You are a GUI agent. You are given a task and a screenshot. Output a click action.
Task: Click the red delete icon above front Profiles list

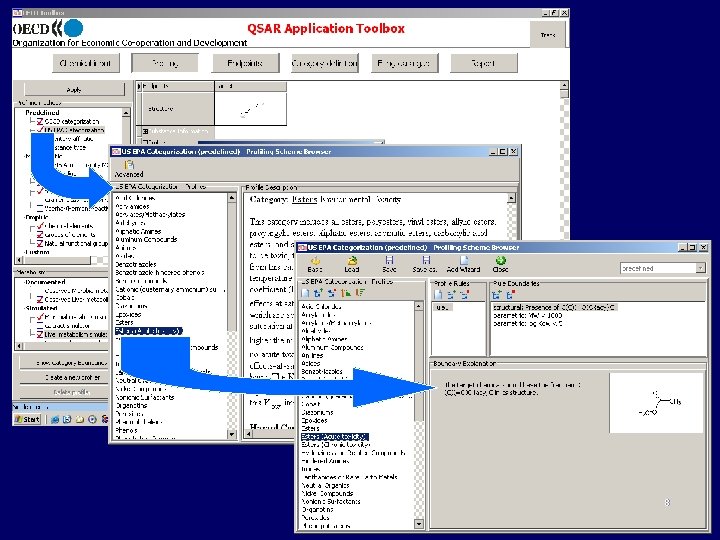(332, 293)
